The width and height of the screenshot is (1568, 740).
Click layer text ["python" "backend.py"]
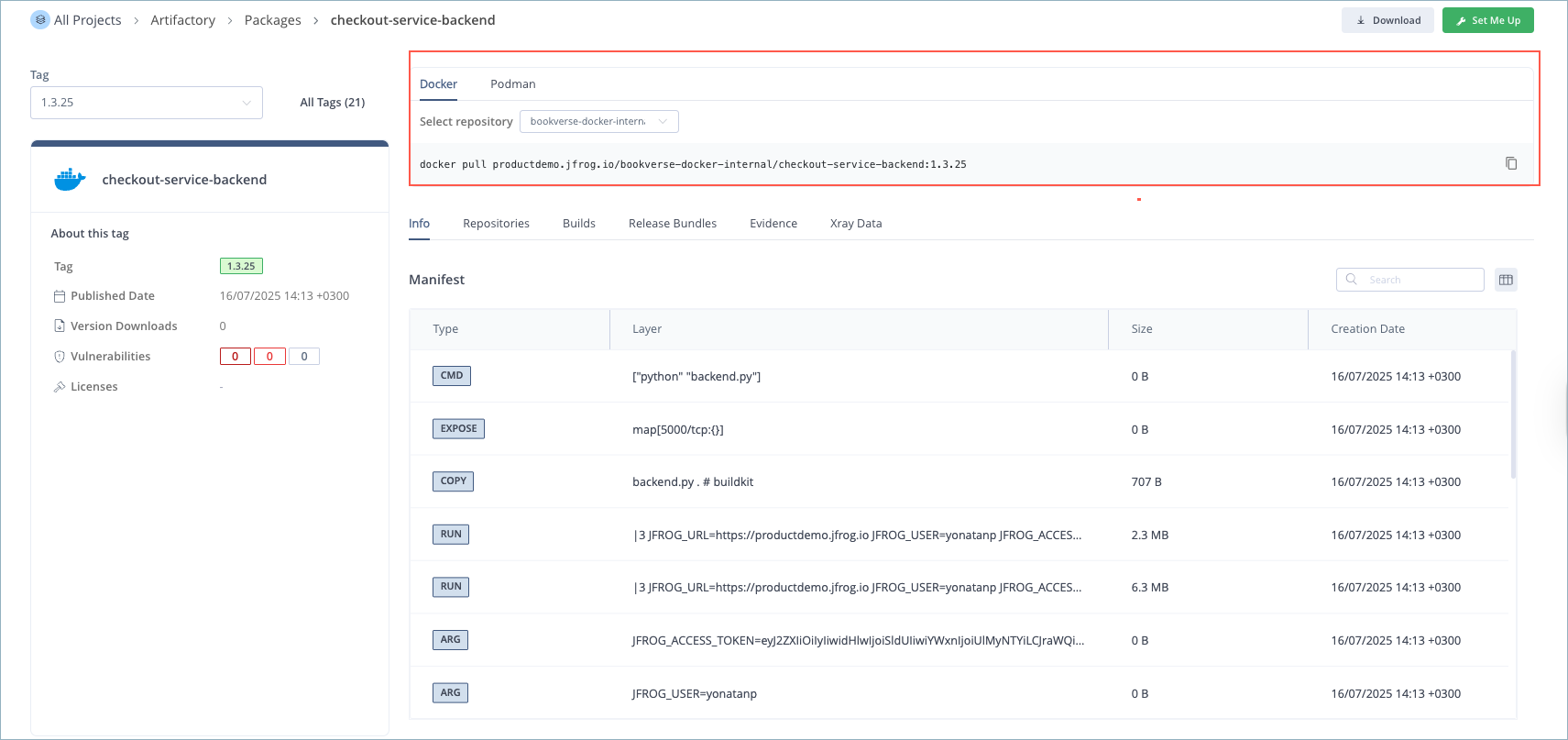coord(696,377)
